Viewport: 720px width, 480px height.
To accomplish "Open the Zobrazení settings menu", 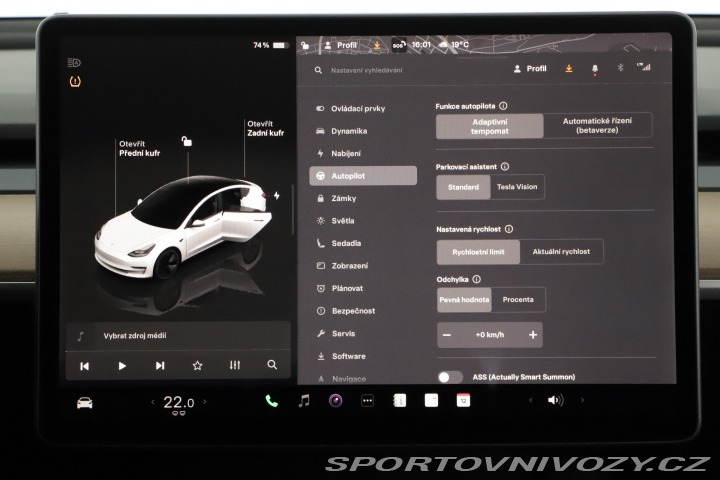I will (342, 266).
